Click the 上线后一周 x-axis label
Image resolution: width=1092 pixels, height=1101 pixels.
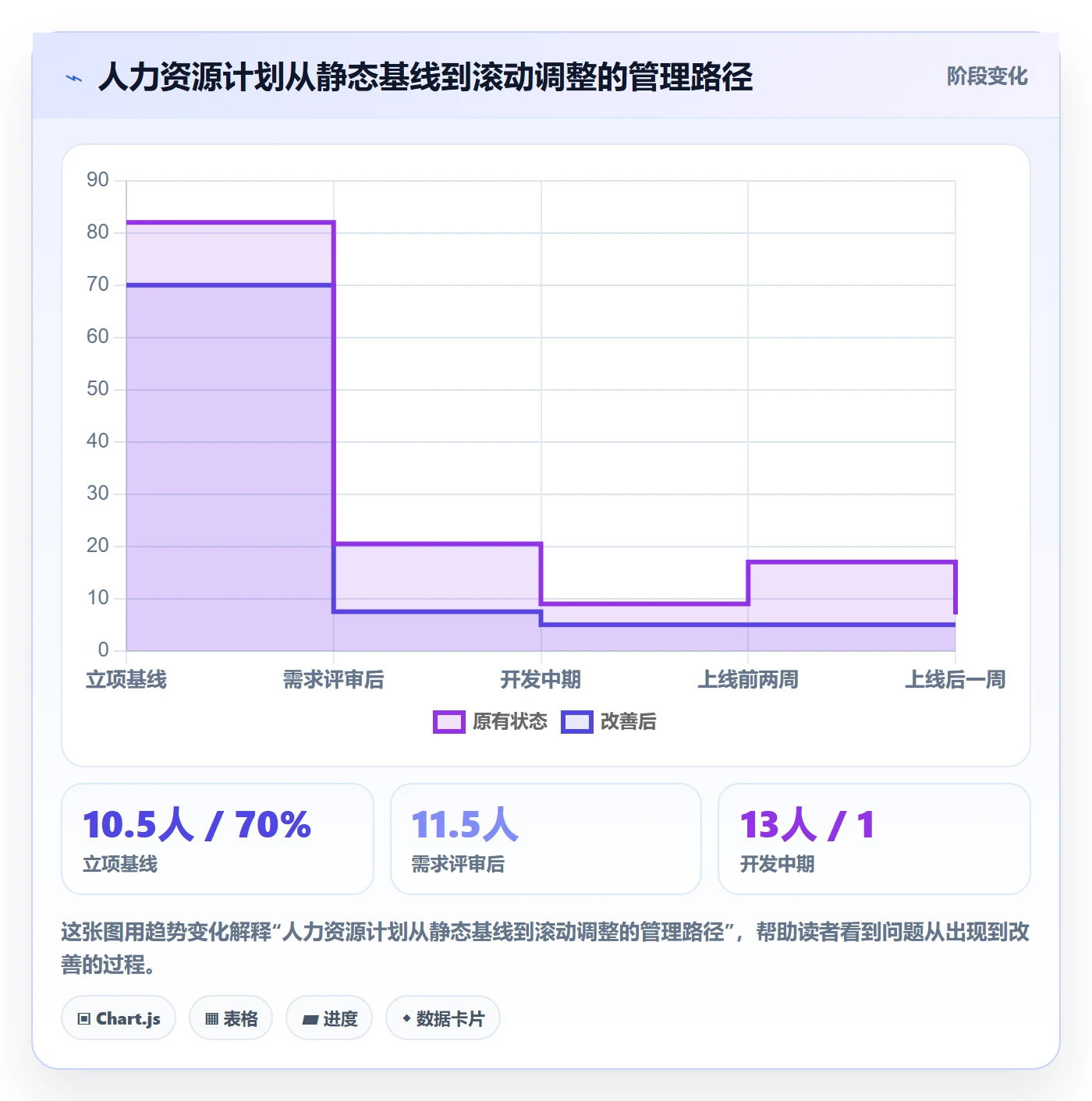955,680
